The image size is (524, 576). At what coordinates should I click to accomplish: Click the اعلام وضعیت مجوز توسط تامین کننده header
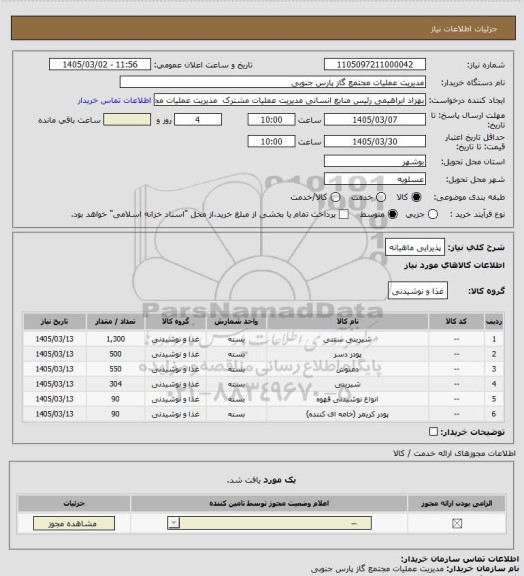269,503
